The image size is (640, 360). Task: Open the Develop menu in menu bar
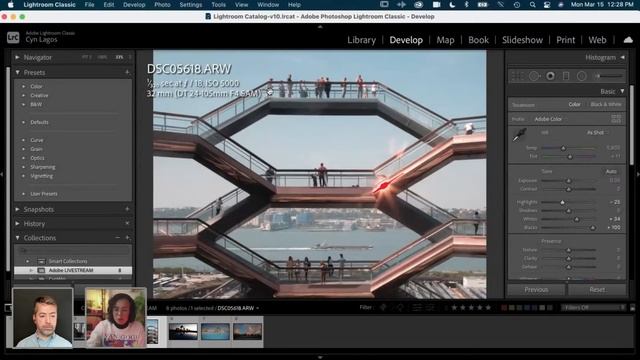pos(134,5)
